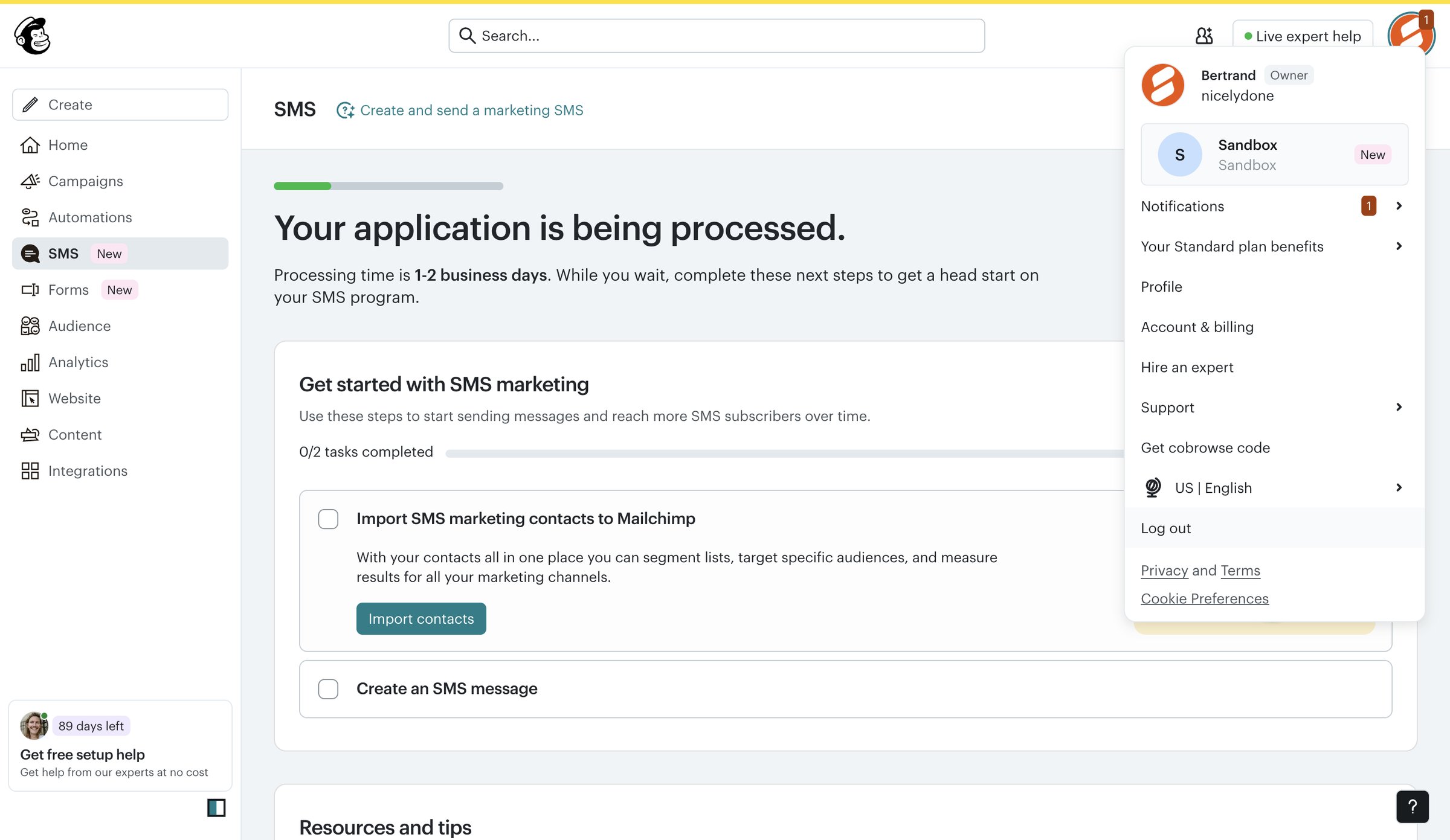Click the notification badge on top avatar

pos(1426,20)
